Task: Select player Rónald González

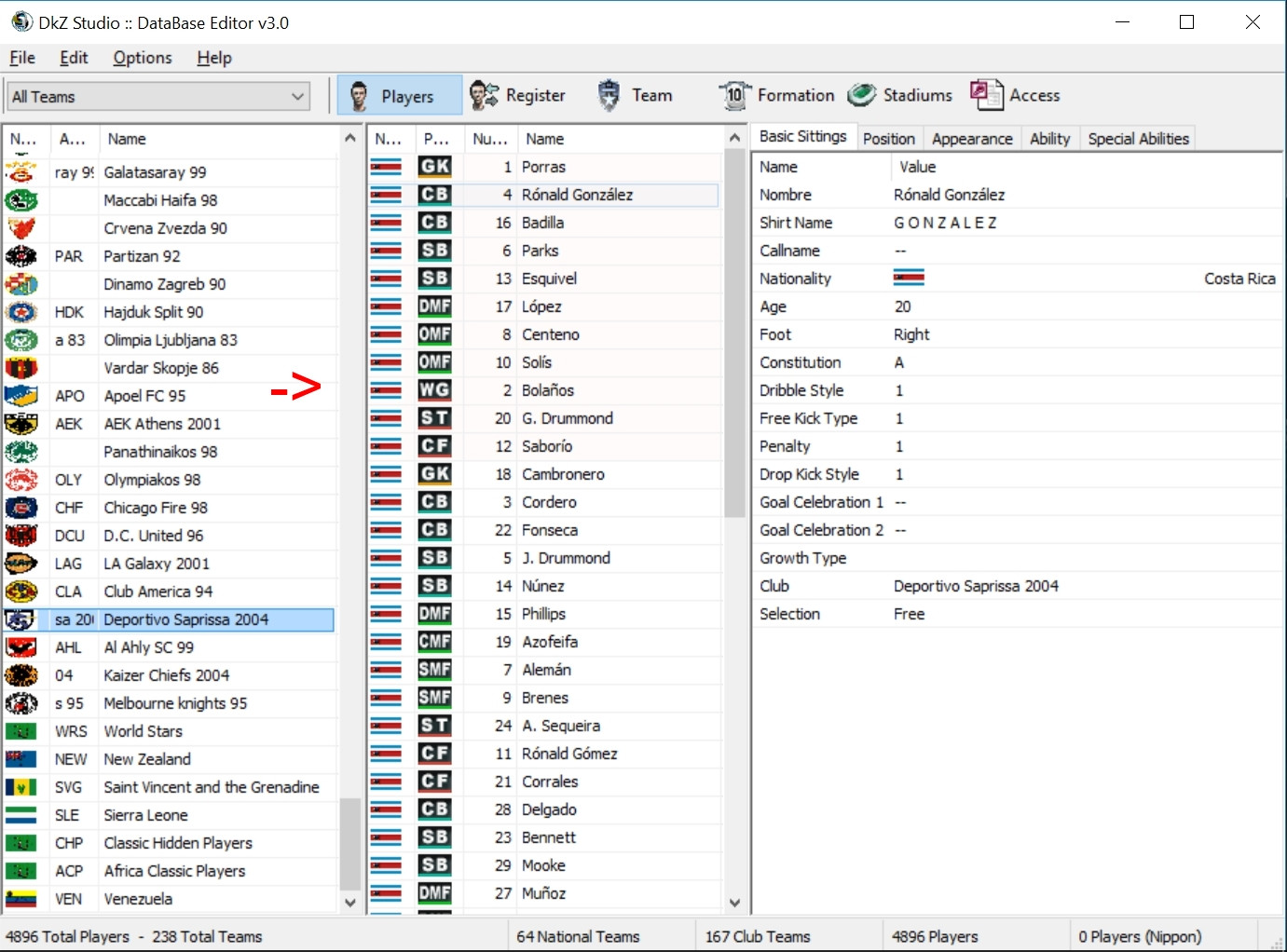Action: [x=544, y=195]
